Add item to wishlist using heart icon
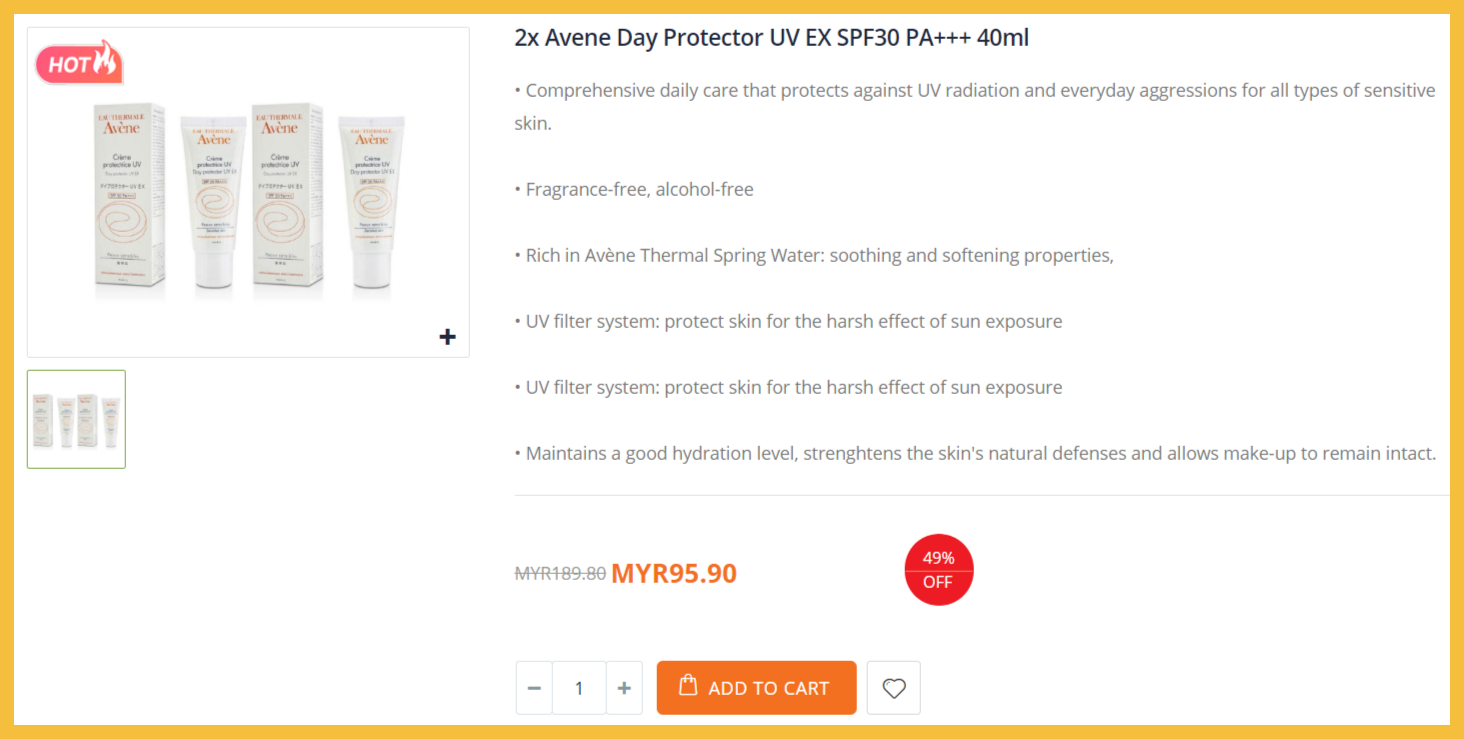 click(894, 688)
